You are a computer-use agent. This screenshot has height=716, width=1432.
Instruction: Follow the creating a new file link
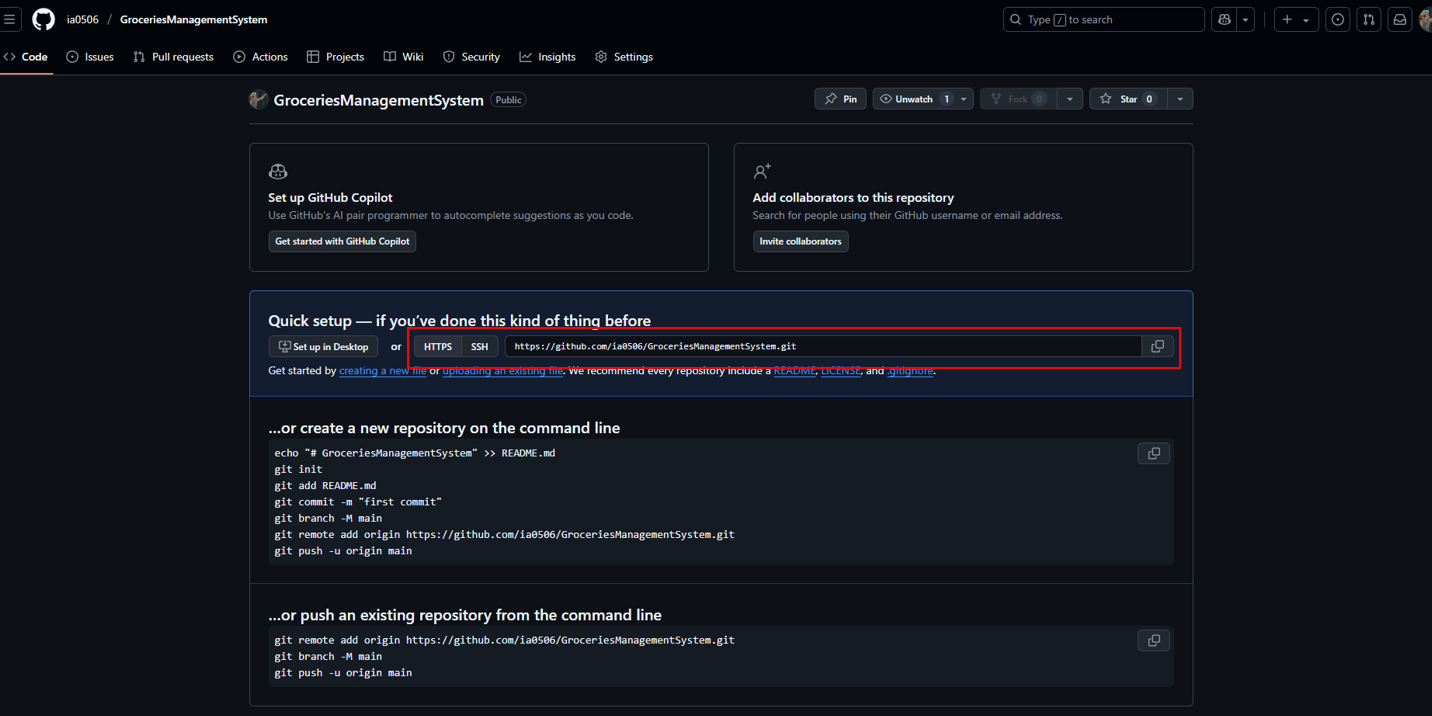[382, 370]
